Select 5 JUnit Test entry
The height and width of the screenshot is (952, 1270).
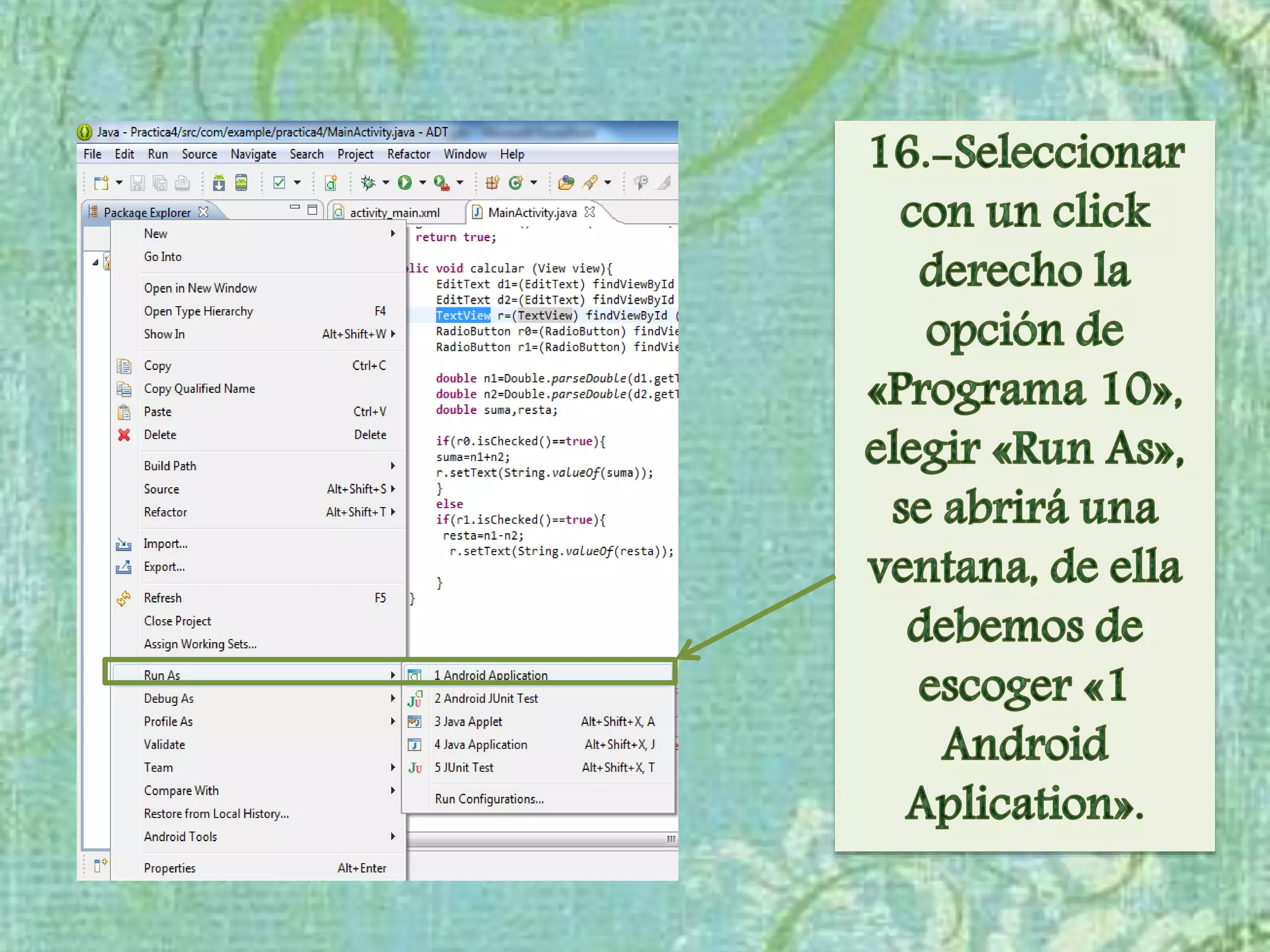tap(539, 767)
